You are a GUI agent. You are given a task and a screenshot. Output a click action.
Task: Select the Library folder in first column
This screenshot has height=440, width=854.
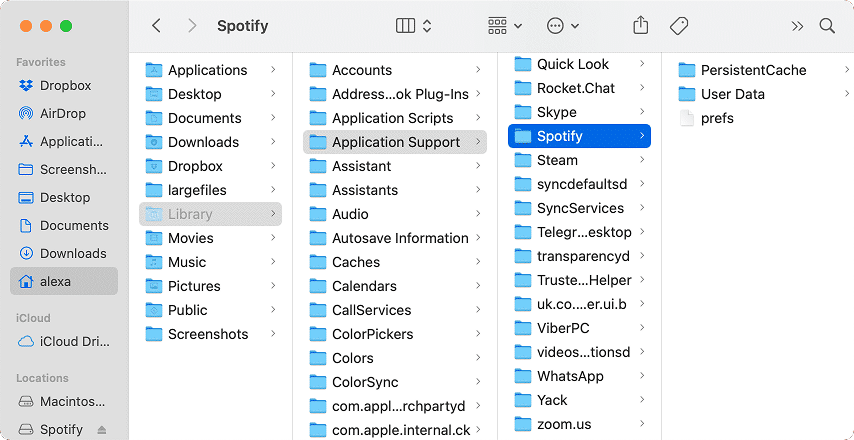coord(210,214)
